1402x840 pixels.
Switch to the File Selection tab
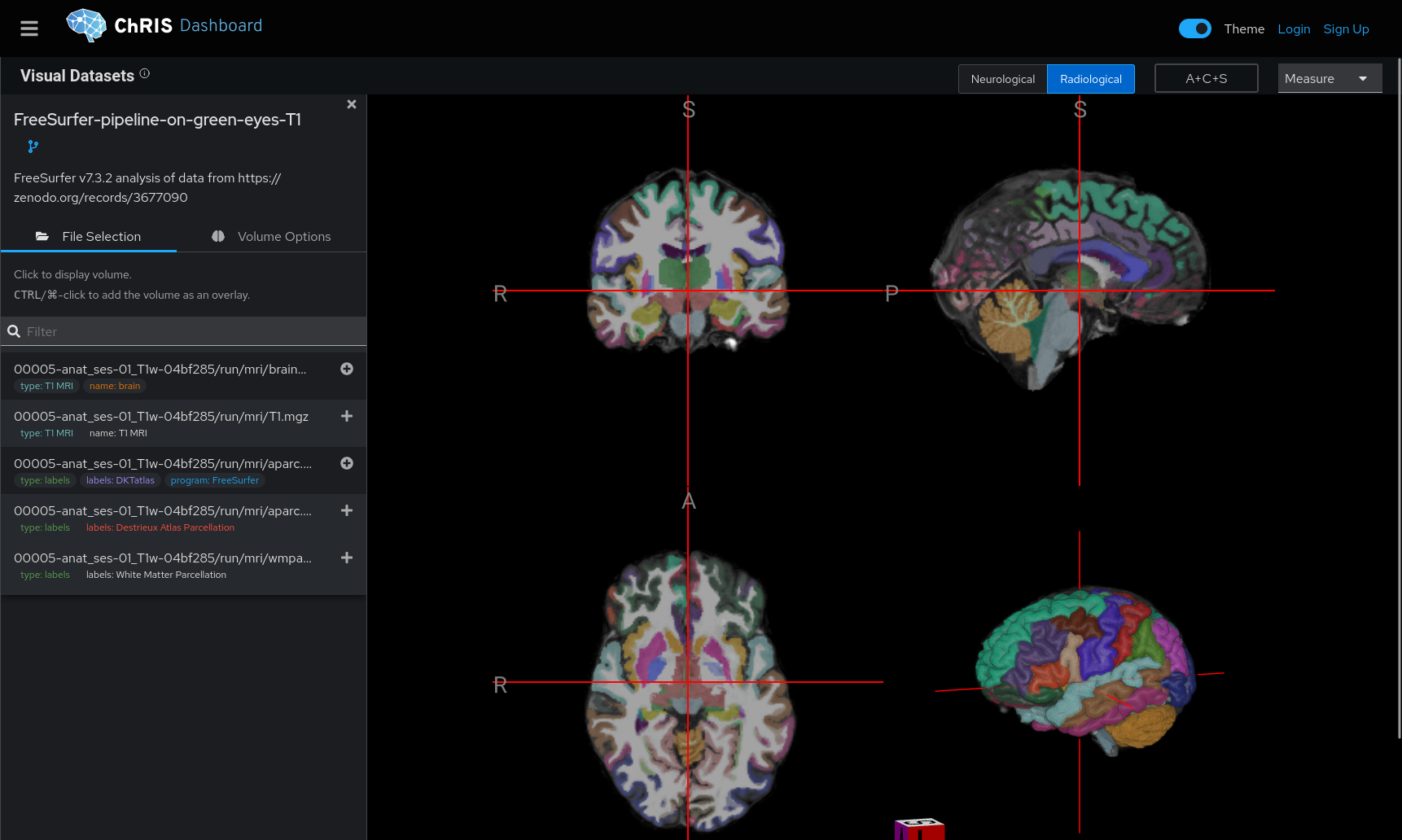[x=89, y=236]
